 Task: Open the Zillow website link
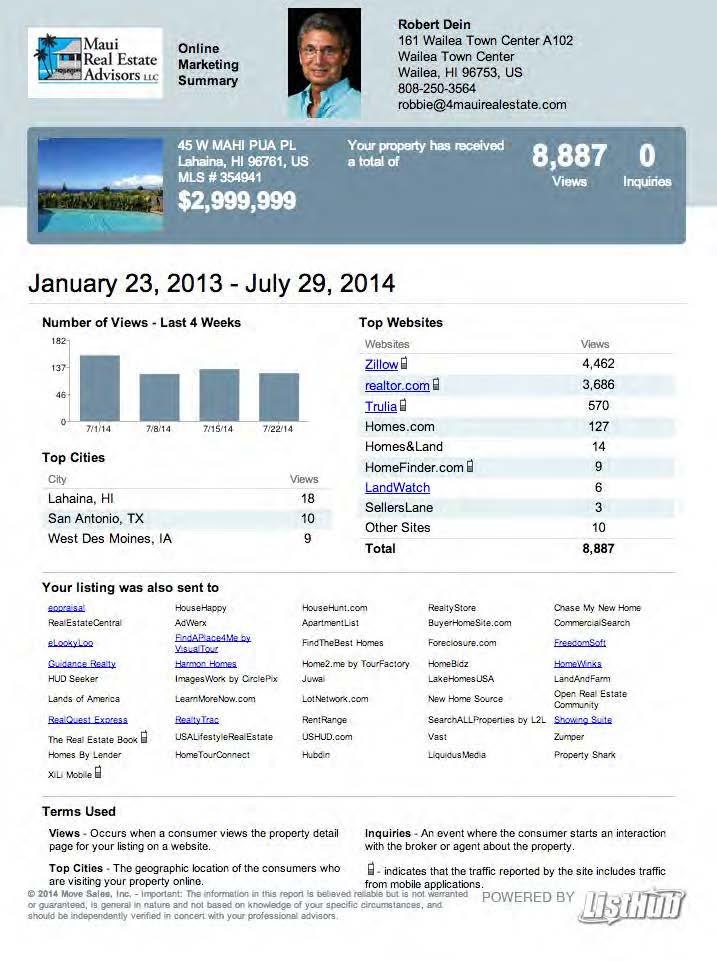(x=381, y=364)
